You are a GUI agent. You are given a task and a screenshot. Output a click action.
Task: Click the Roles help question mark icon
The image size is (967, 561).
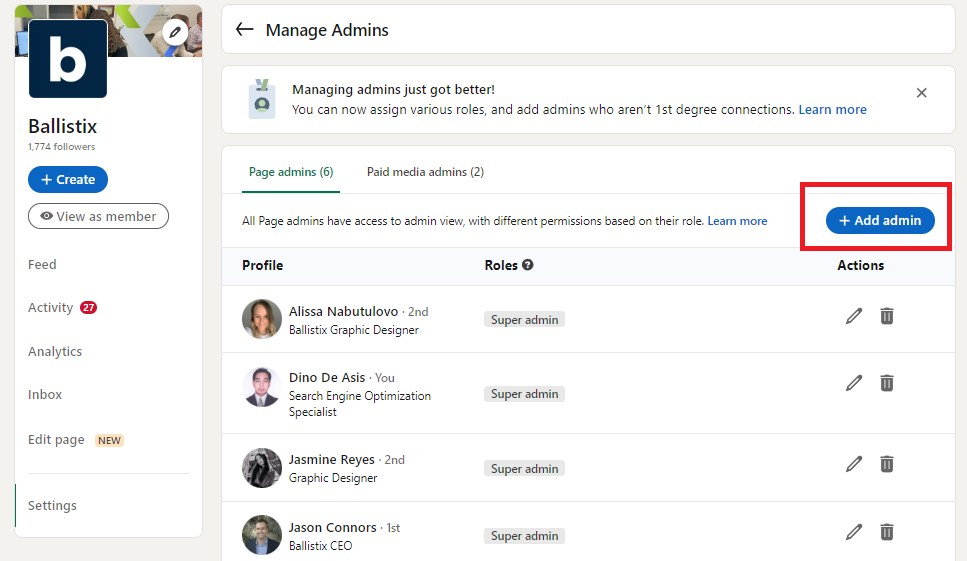pos(527,265)
